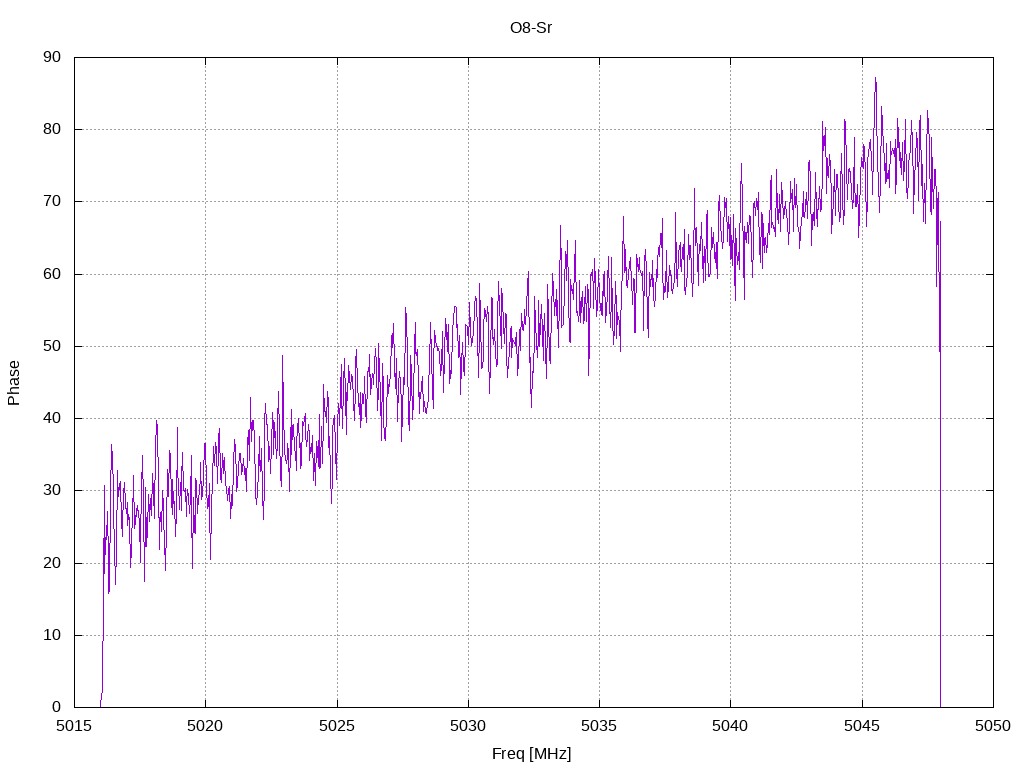Click x-axis tick value 5020
Image resolution: width=1024 pixels, height=768 pixels.
coord(205,726)
